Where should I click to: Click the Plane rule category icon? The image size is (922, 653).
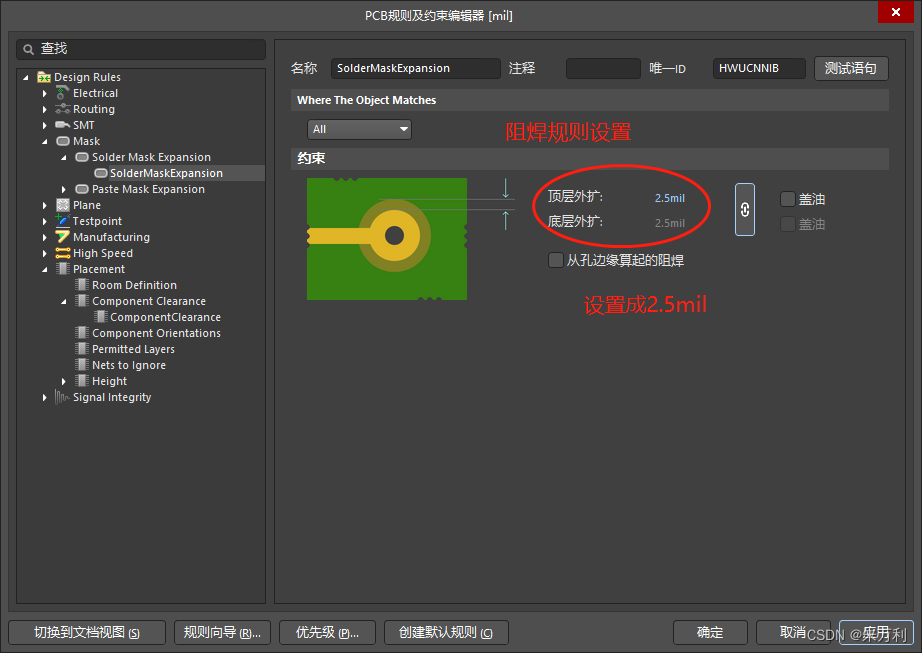[63, 205]
